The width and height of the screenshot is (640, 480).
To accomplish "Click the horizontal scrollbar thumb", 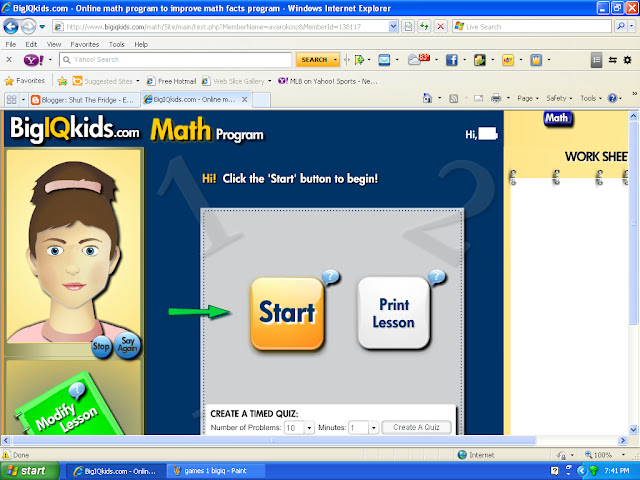I will pos(273,440).
